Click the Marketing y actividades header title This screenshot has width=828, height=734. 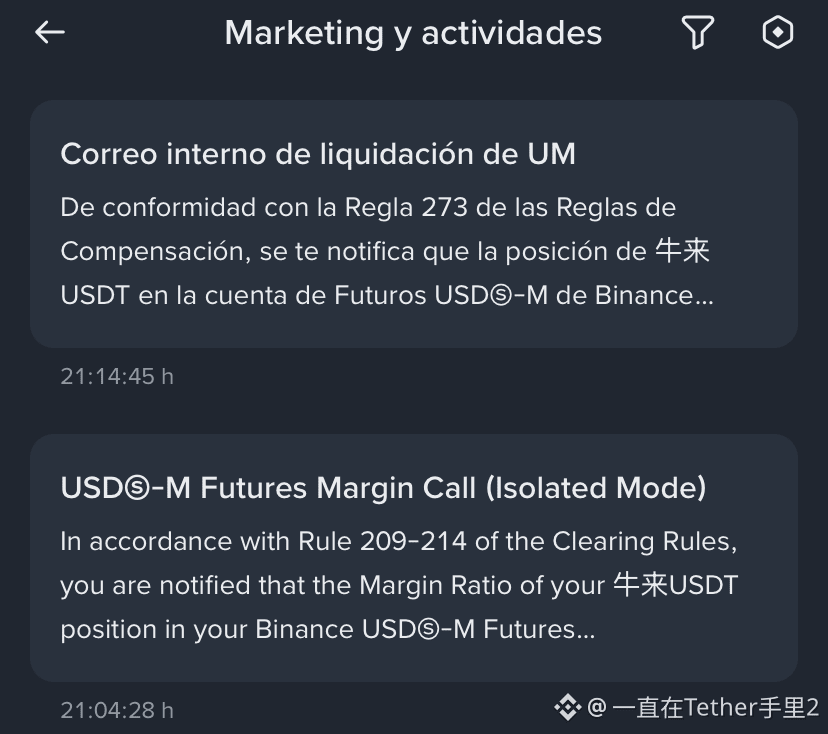413,33
